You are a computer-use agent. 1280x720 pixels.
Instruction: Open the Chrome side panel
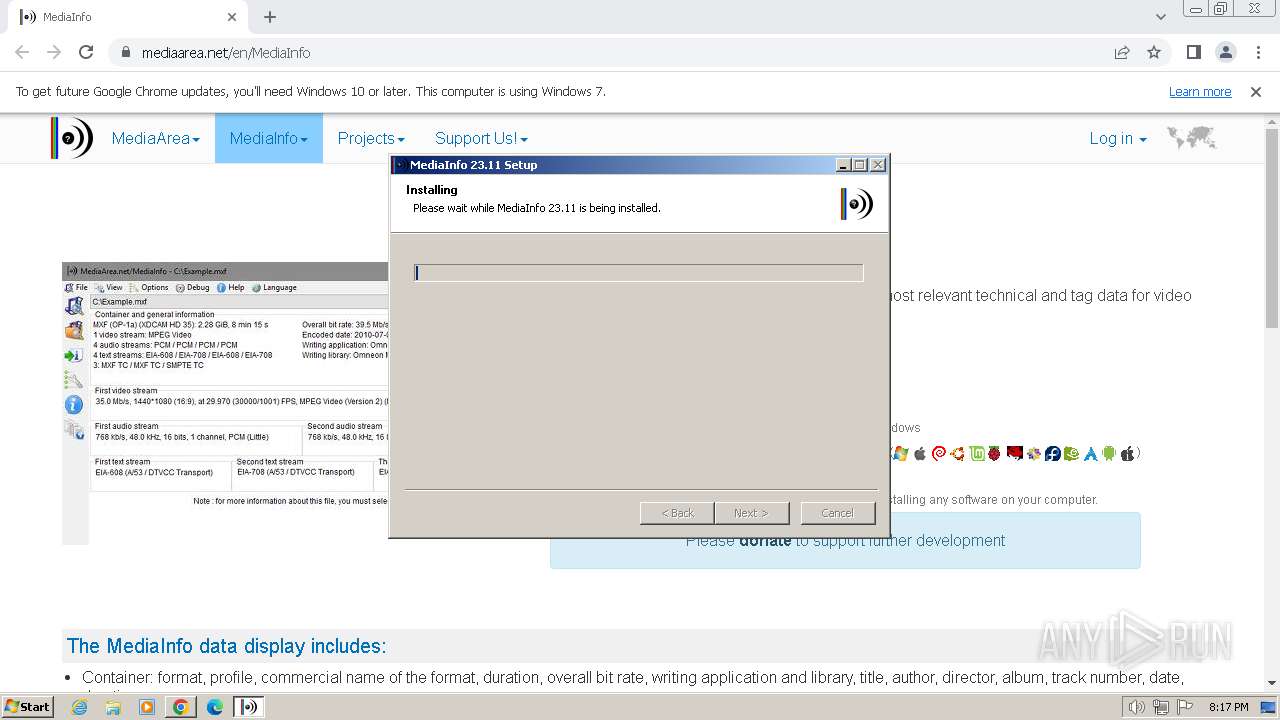point(1194,52)
